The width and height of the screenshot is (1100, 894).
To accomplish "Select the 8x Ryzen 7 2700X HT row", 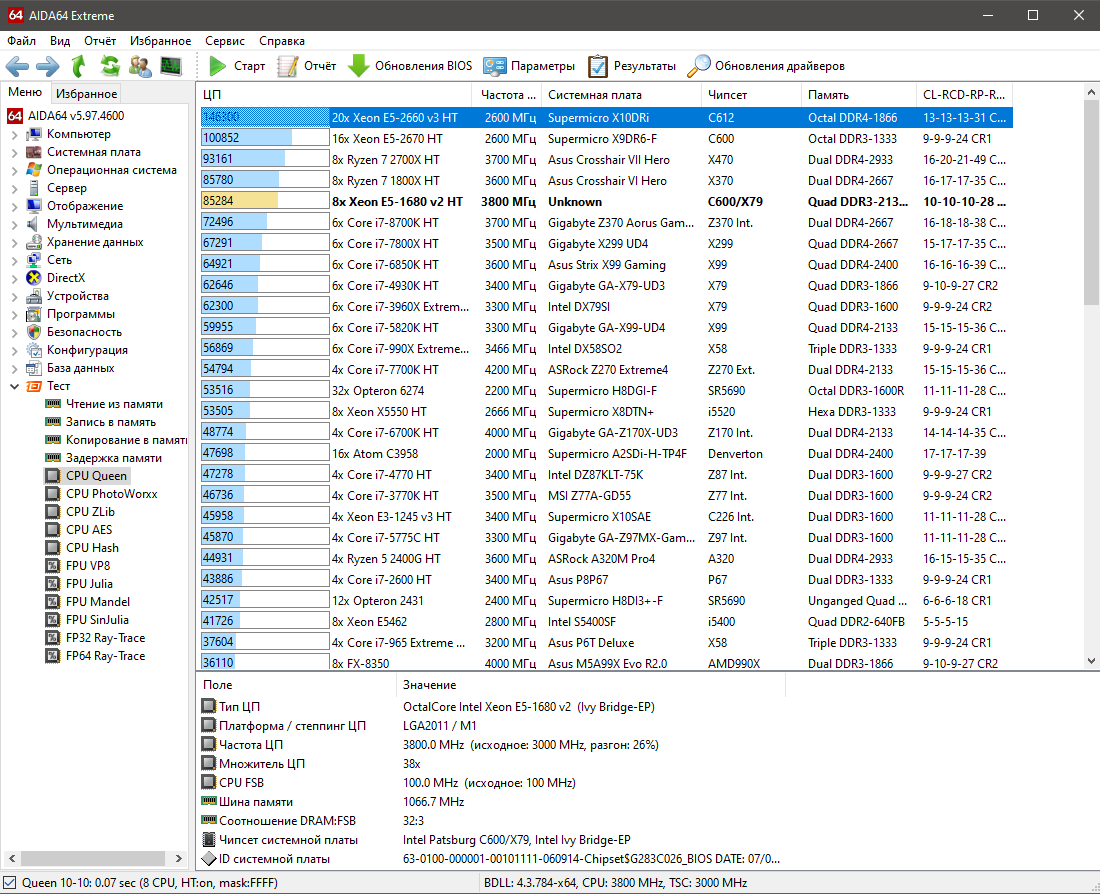I will [606, 159].
